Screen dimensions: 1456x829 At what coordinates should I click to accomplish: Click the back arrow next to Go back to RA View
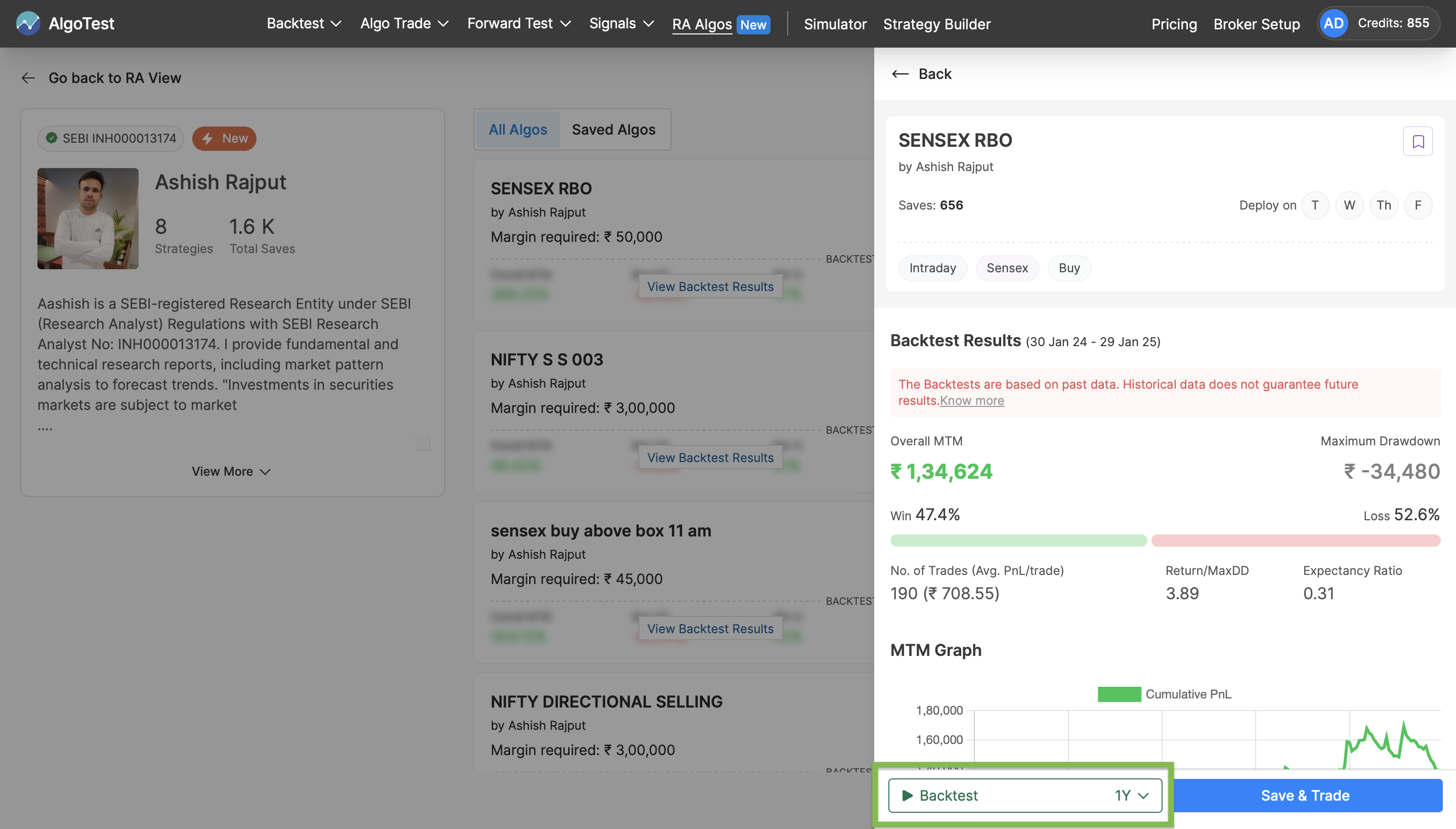28,78
